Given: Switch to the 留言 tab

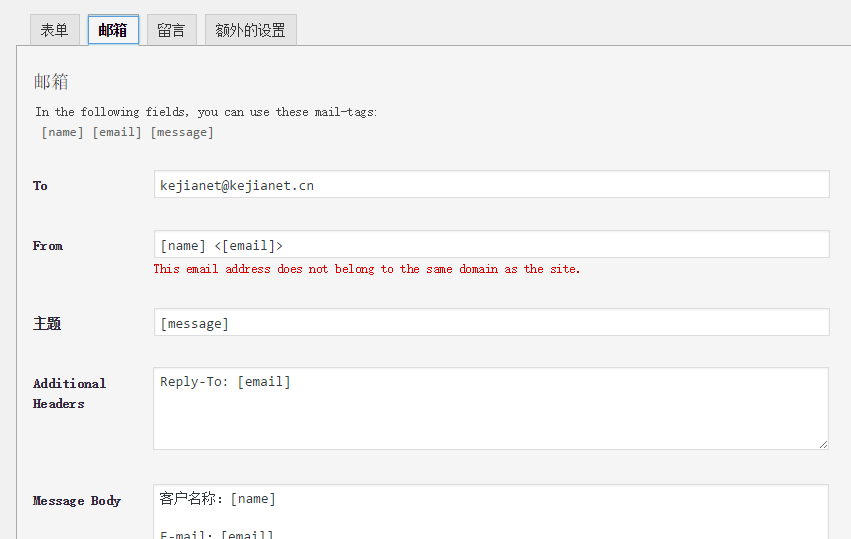Looking at the screenshot, I should click(171, 30).
